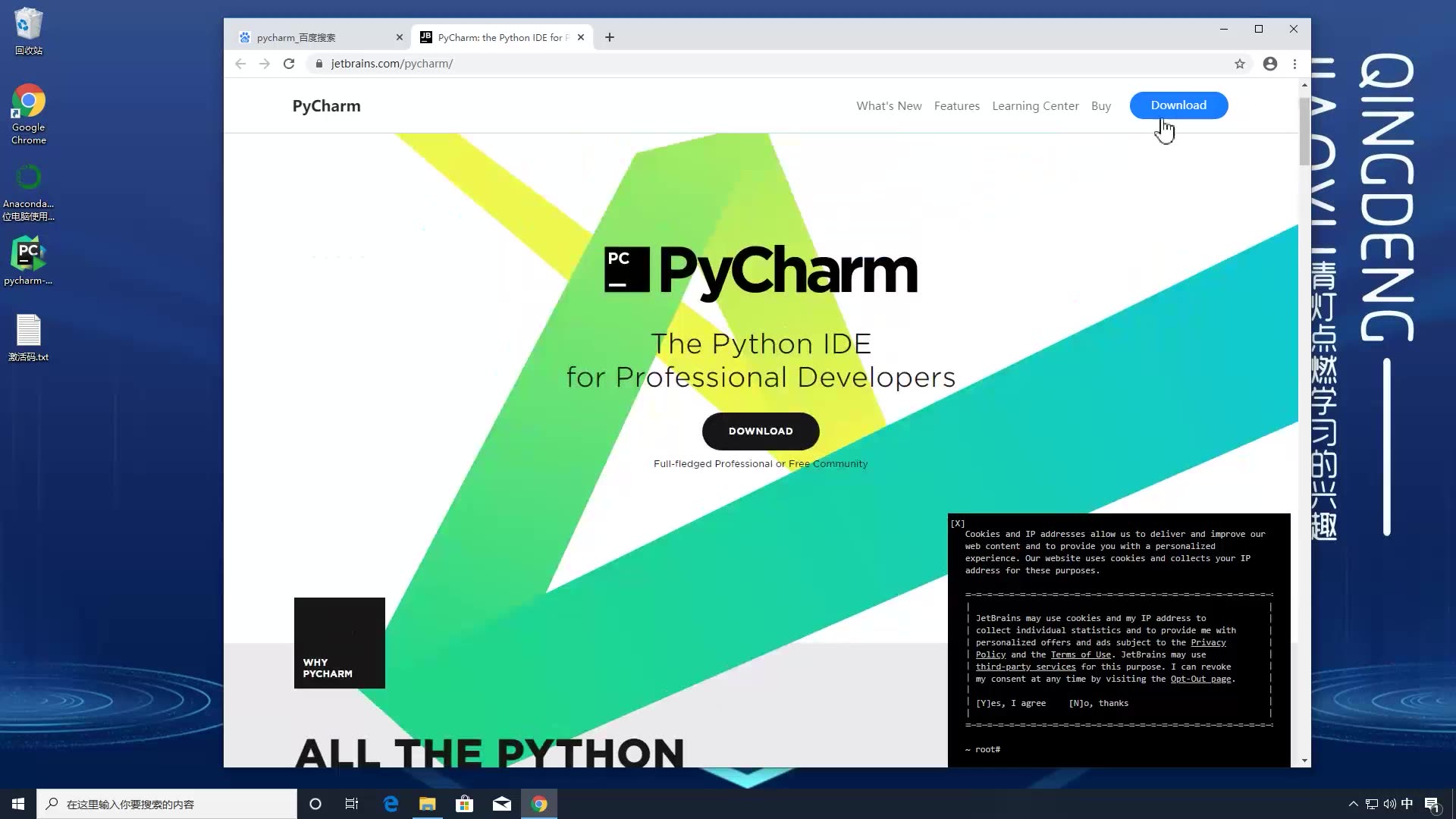This screenshot has width=1456, height=819.
Task: Open the Windows Start menu
Action: coord(18,804)
